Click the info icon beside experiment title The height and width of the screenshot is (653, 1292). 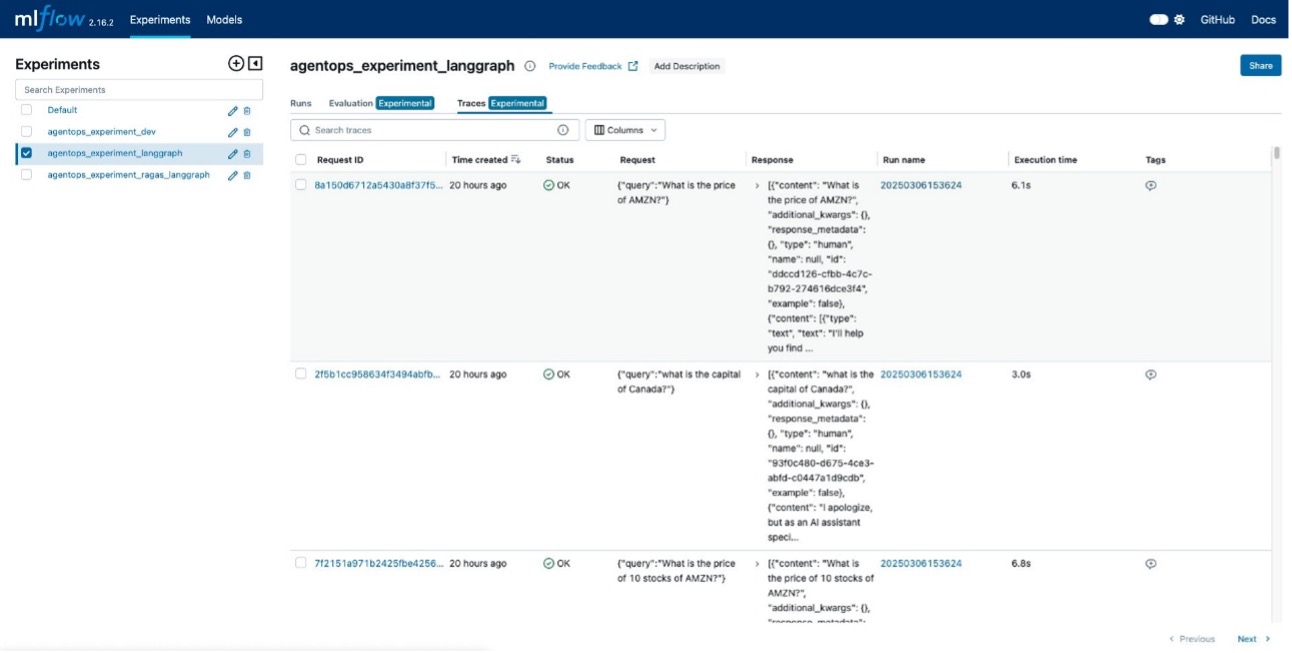[x=530, y=66]
